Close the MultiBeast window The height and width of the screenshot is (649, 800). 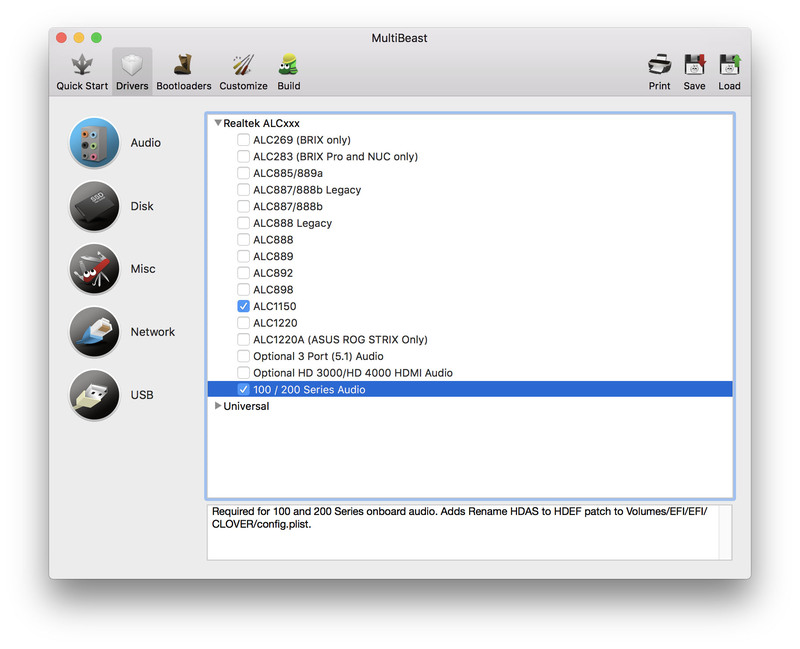tap(62, 38)
